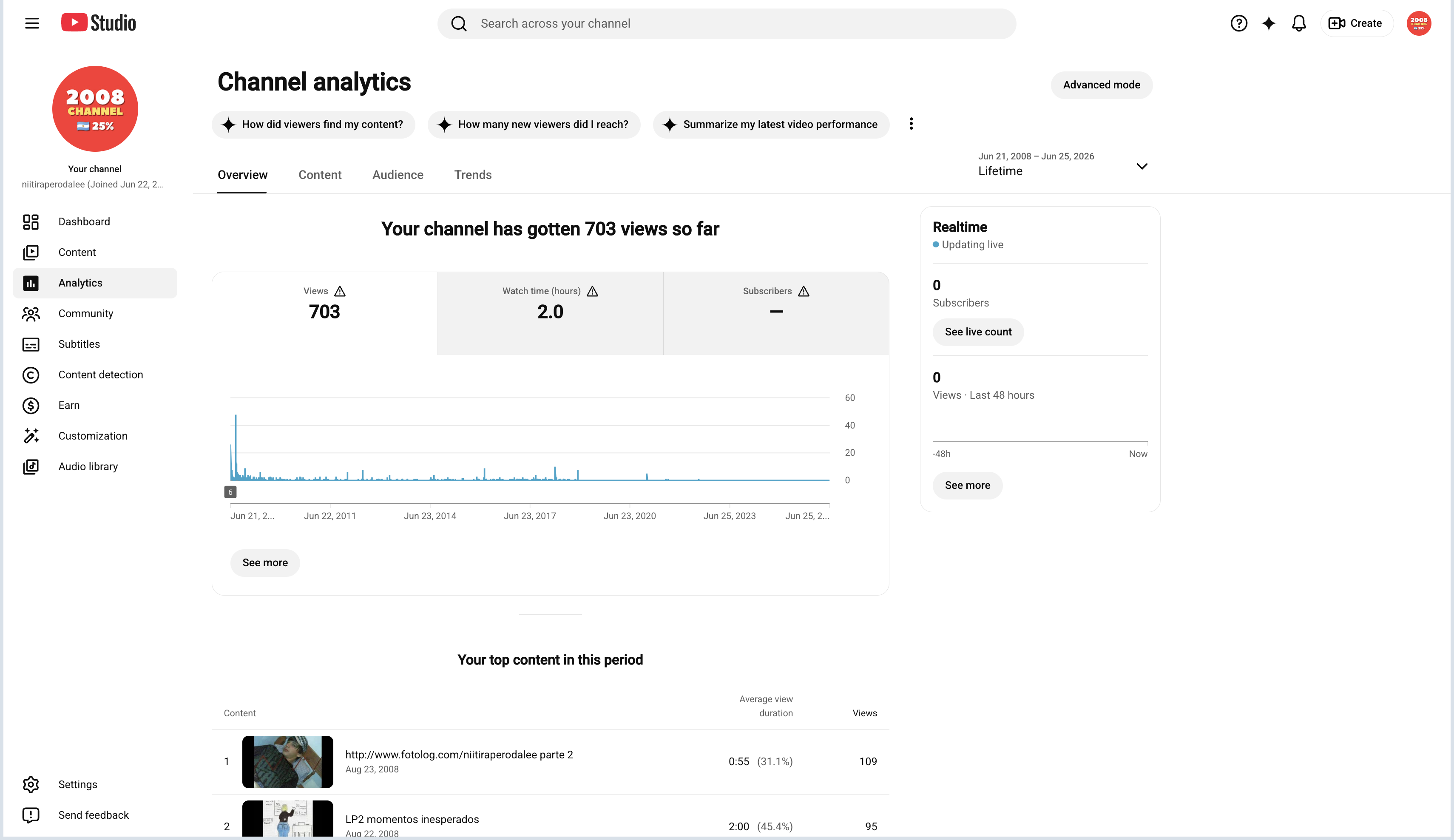Click the Send feedback icon

31,814
